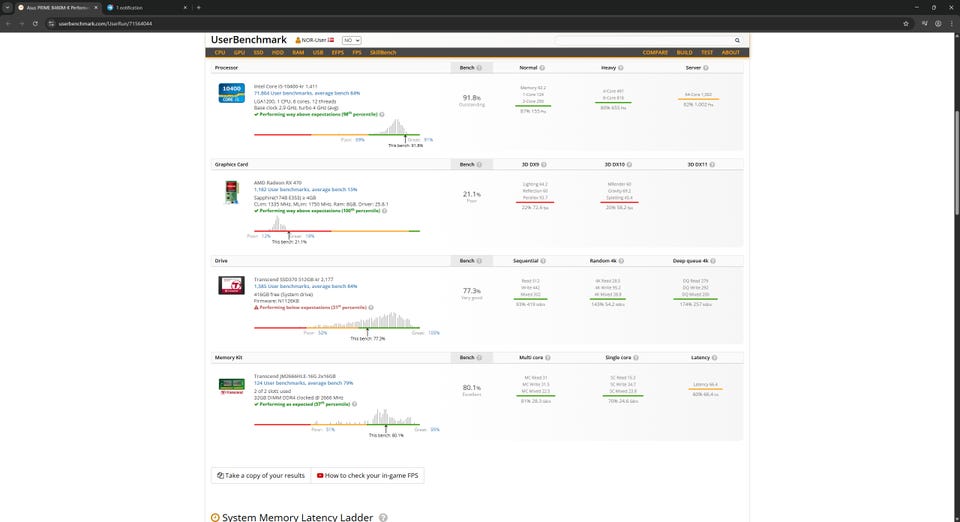Viewport: 960px width, 522px height.
Task: Click the processor Bench column header
Action: pos(470,68)
